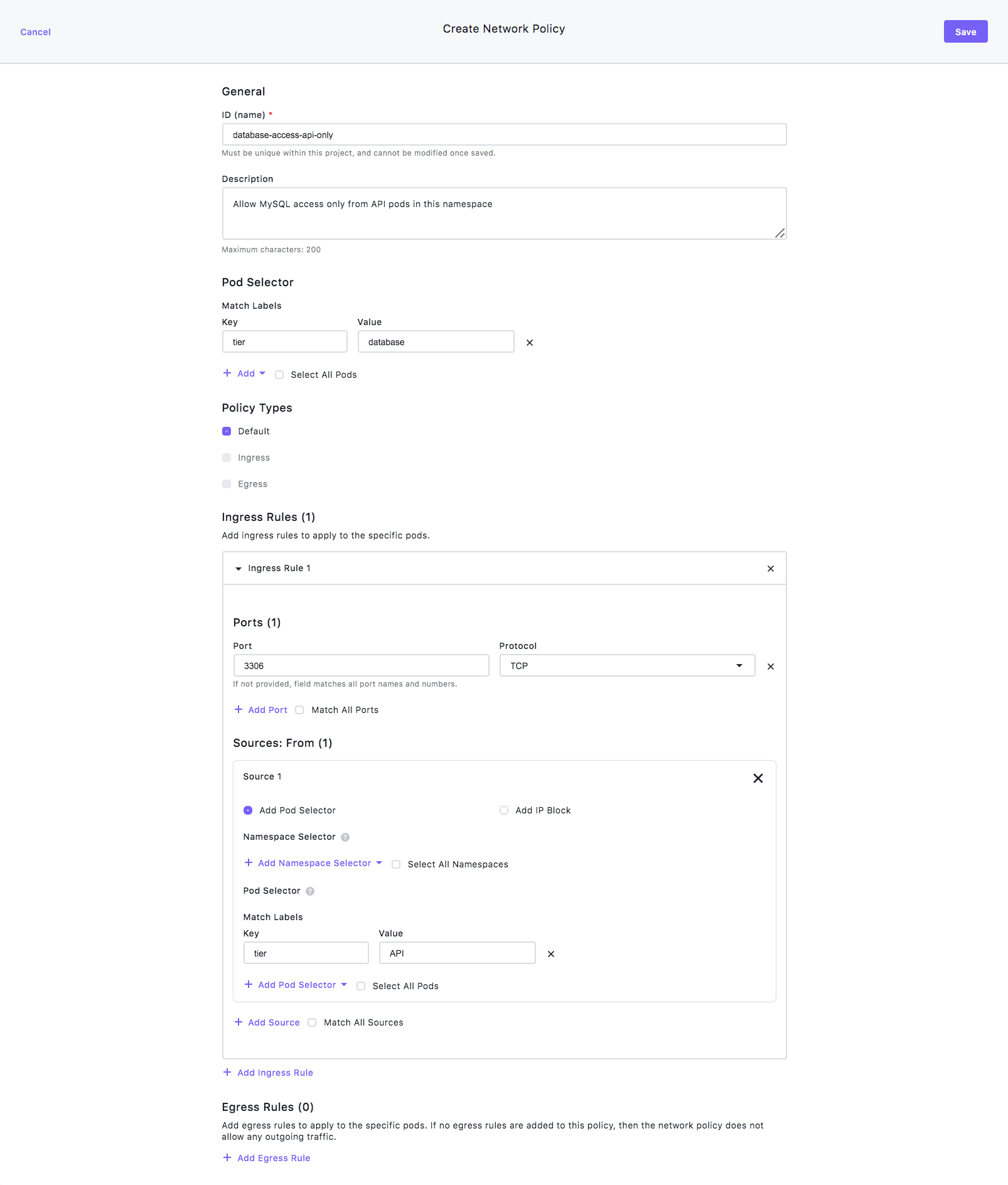Viewport: 1008px width, 1185px height.
Task: Save the network policy
Action: point(965,31)
